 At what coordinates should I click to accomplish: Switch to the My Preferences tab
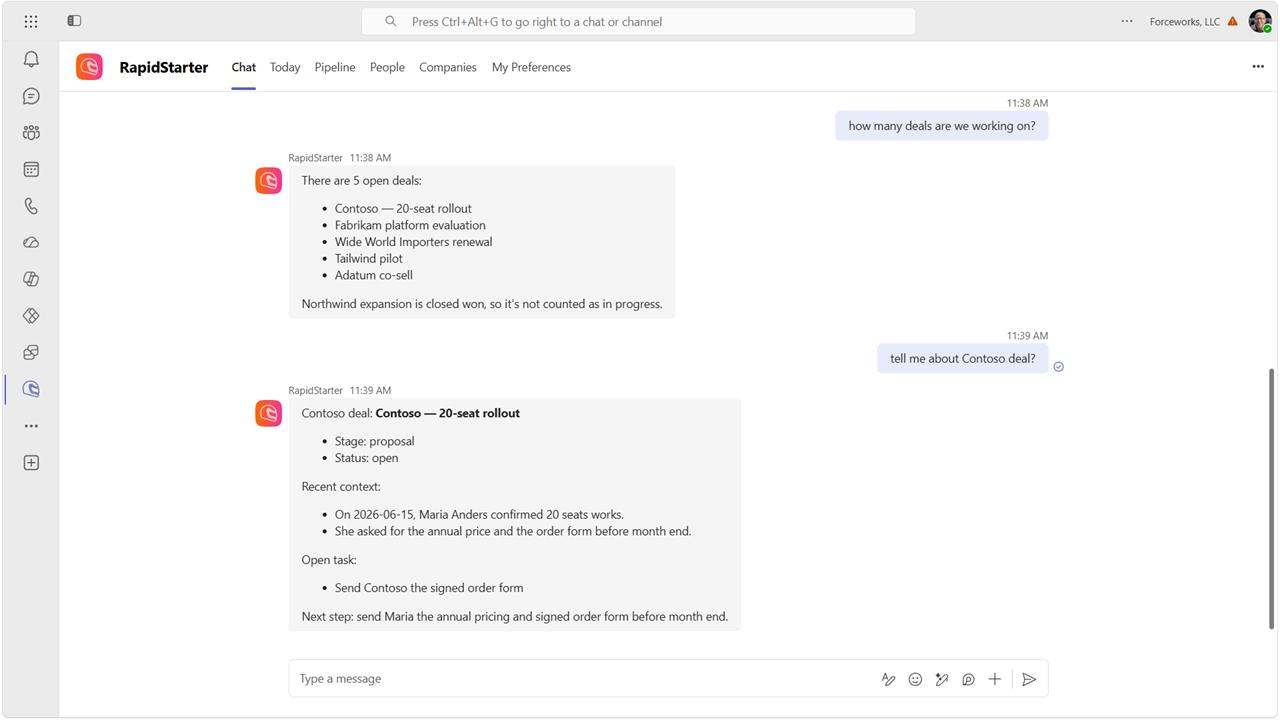531,67
